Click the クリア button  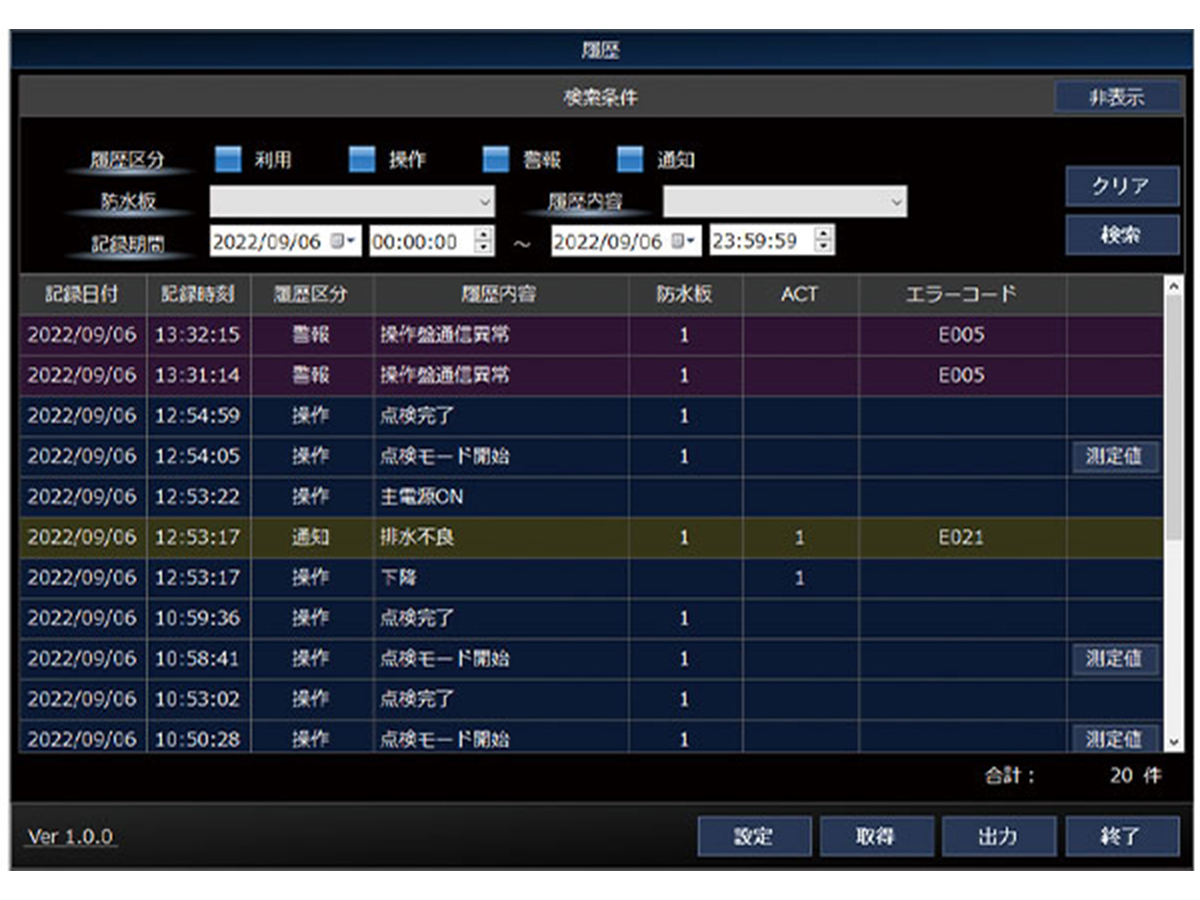coord(1121,186)
